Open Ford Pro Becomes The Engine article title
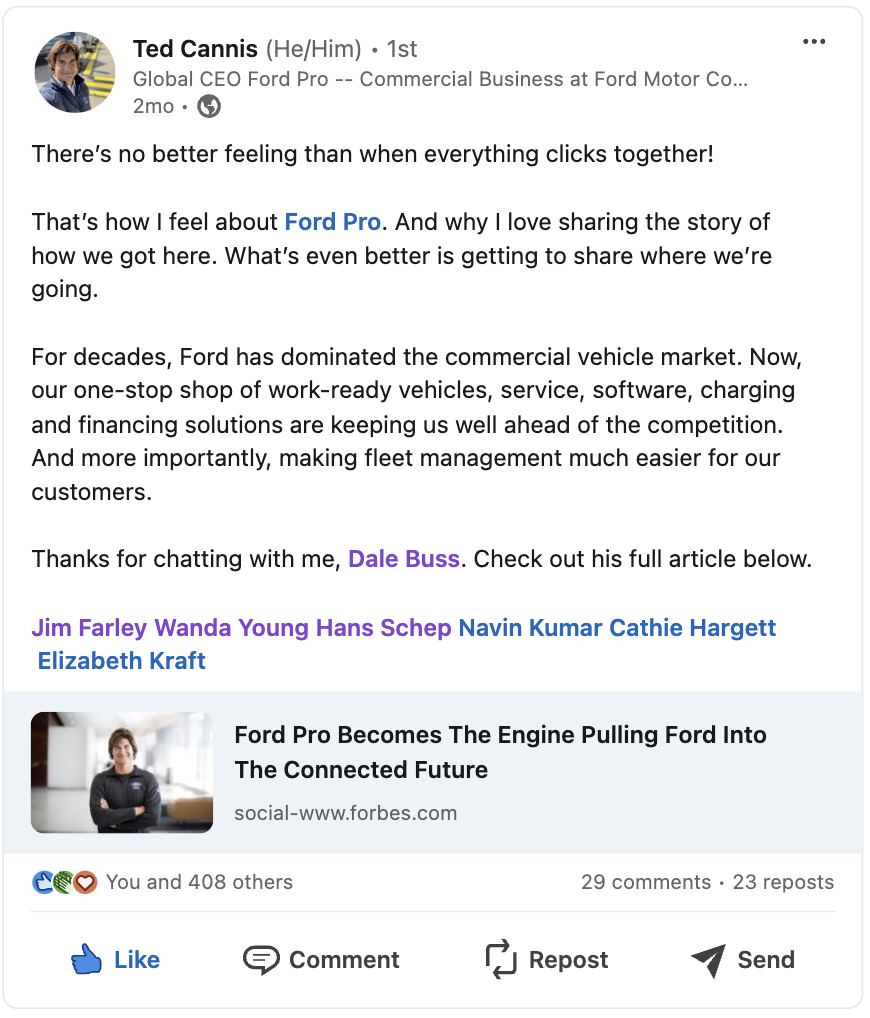This screenshot has height=1018, width=870. coord(501,752)
